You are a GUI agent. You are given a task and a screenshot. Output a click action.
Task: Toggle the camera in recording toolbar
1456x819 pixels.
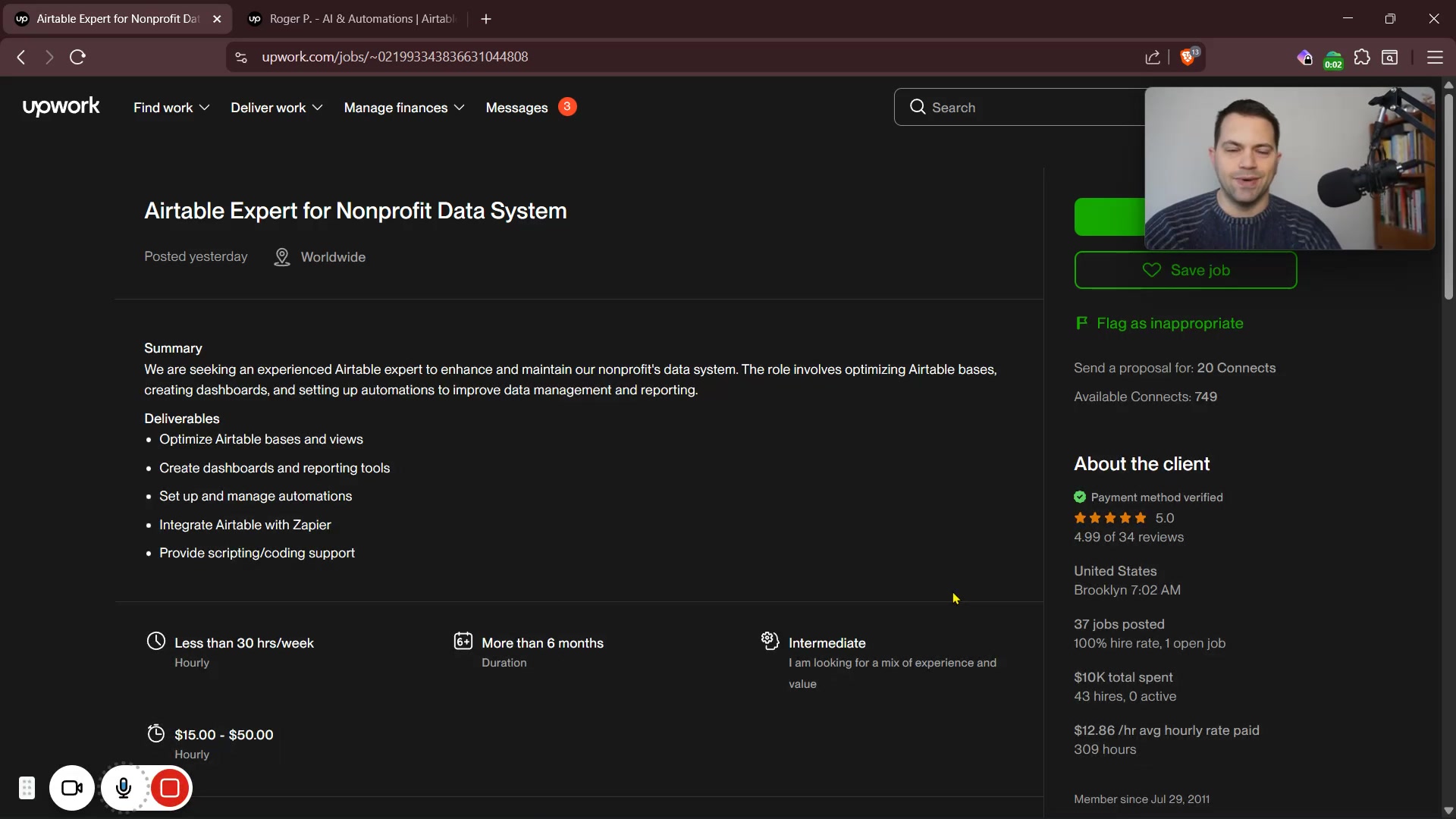(x=72, y=788)
